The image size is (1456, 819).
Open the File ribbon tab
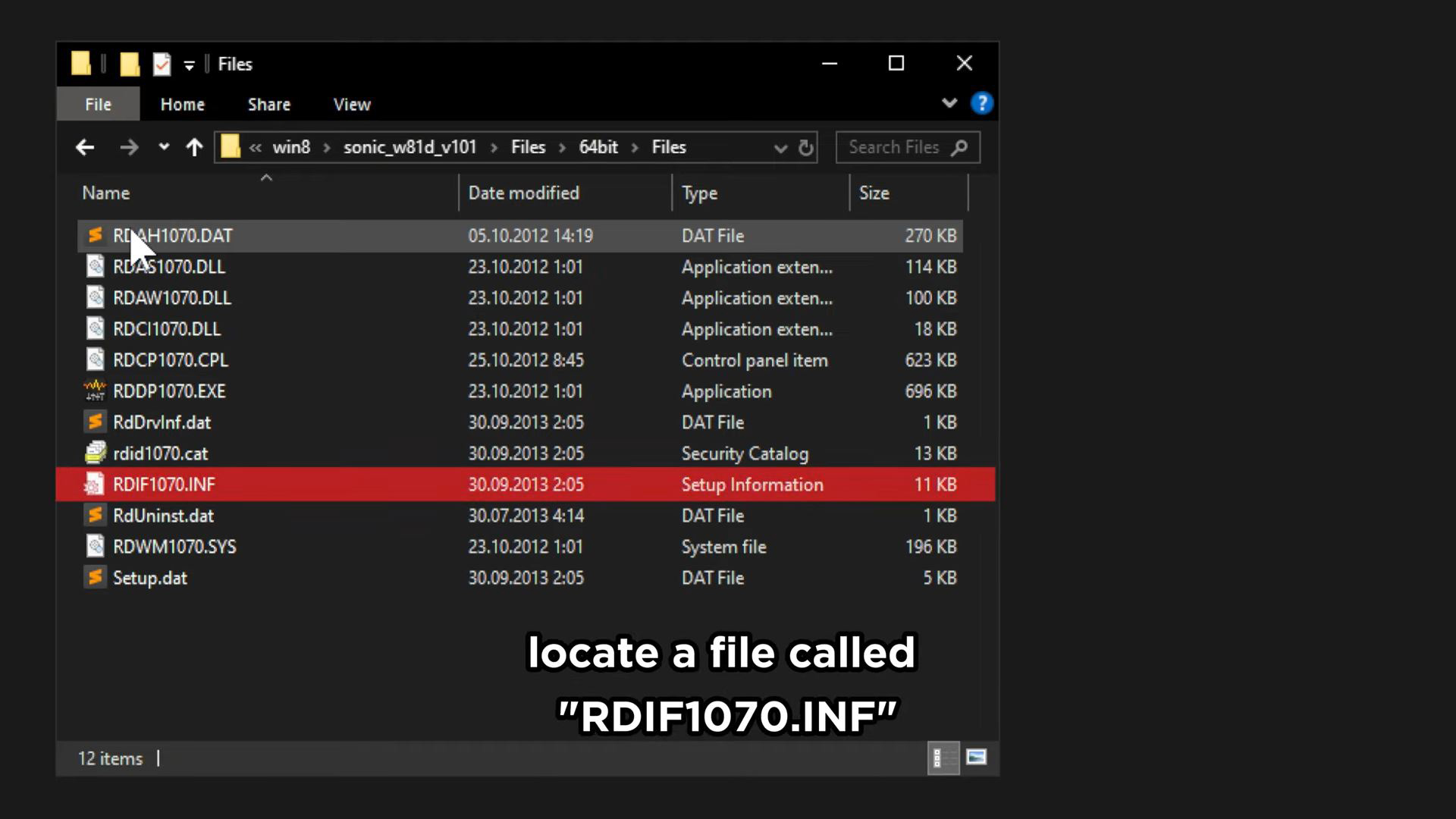click(x=98, y=105)
